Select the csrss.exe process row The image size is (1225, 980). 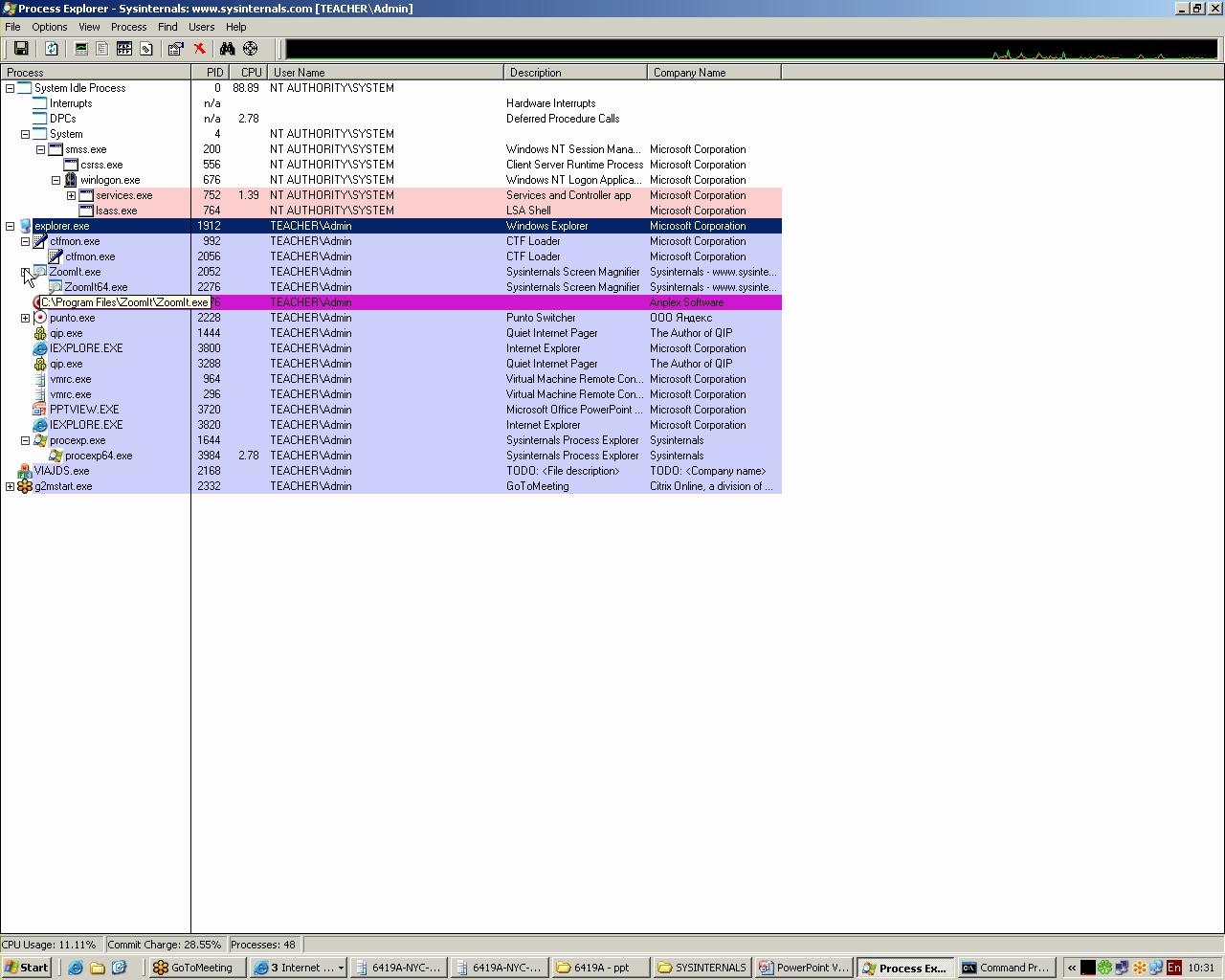coord(391,165)
